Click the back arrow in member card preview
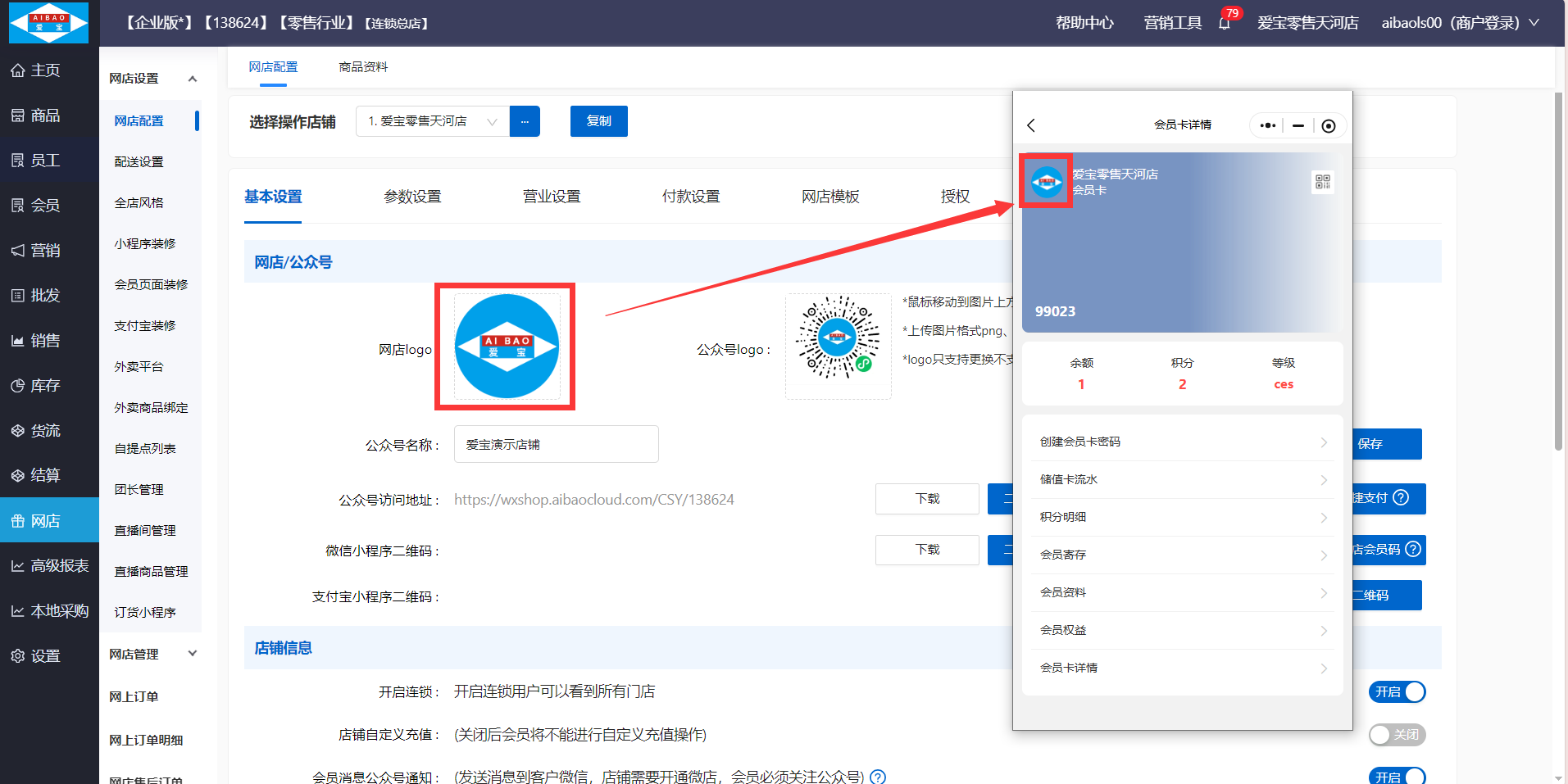Image resolution: width=1568 pixels, height=784 pixels. (x=1031, y=125)
